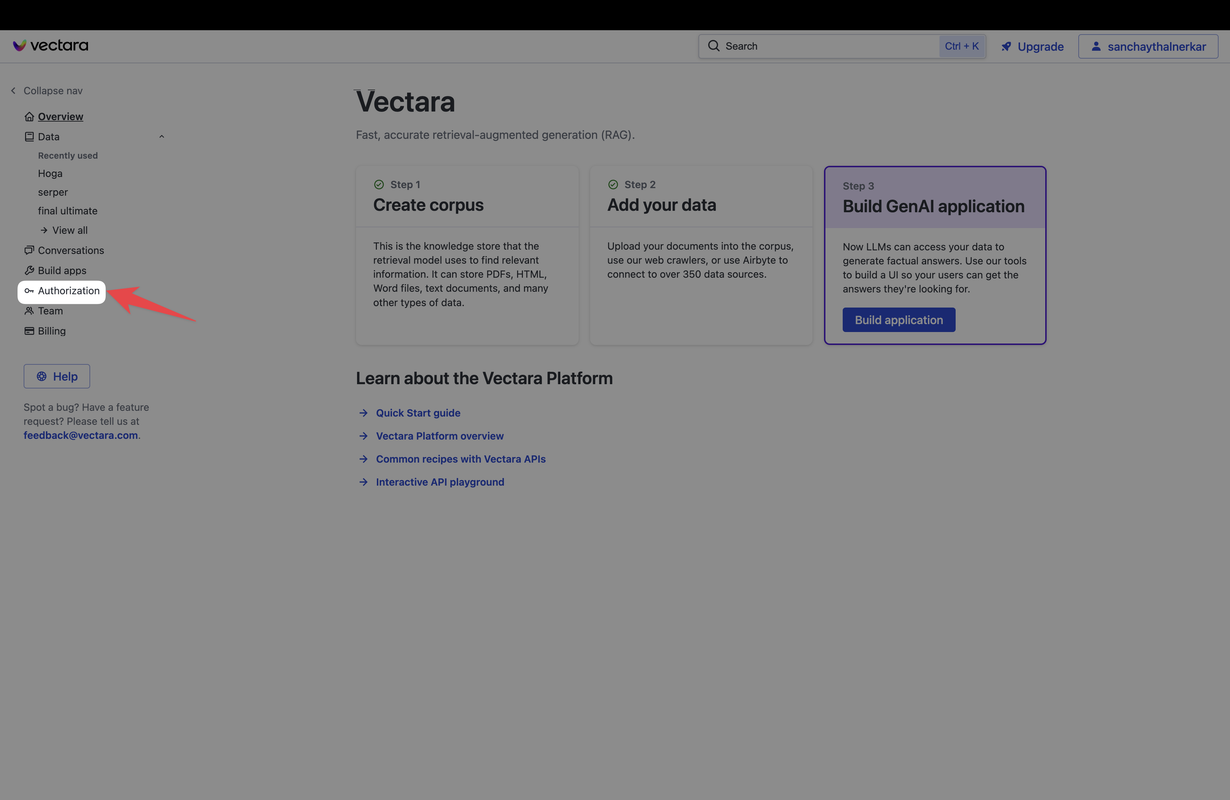Click the Build GenAI application title
The height and width of the screenshot is (800, 1230).
click(934, 206)
